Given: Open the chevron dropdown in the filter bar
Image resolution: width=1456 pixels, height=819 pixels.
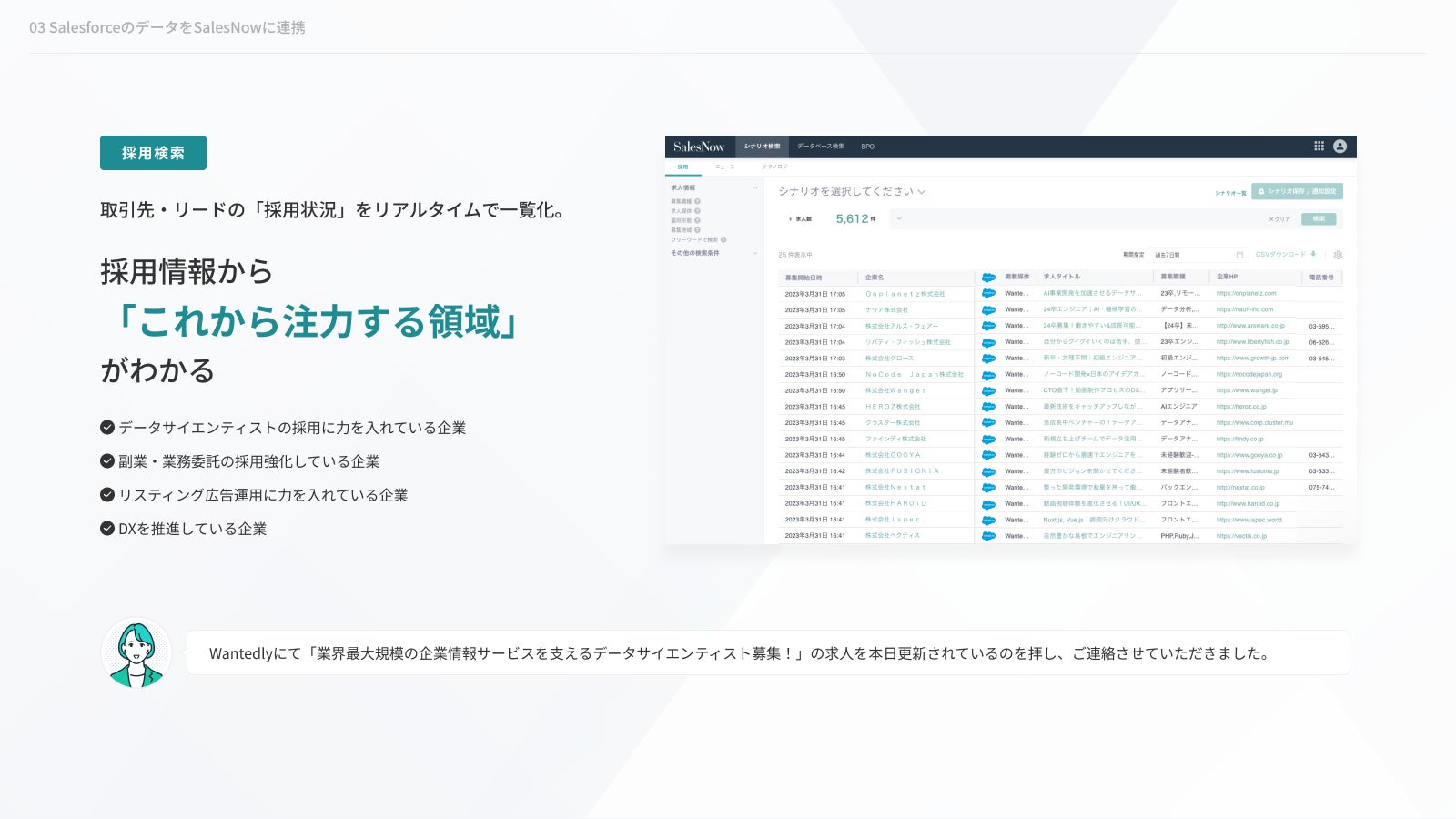Looking at the screenshot, I should pos(899,218).
